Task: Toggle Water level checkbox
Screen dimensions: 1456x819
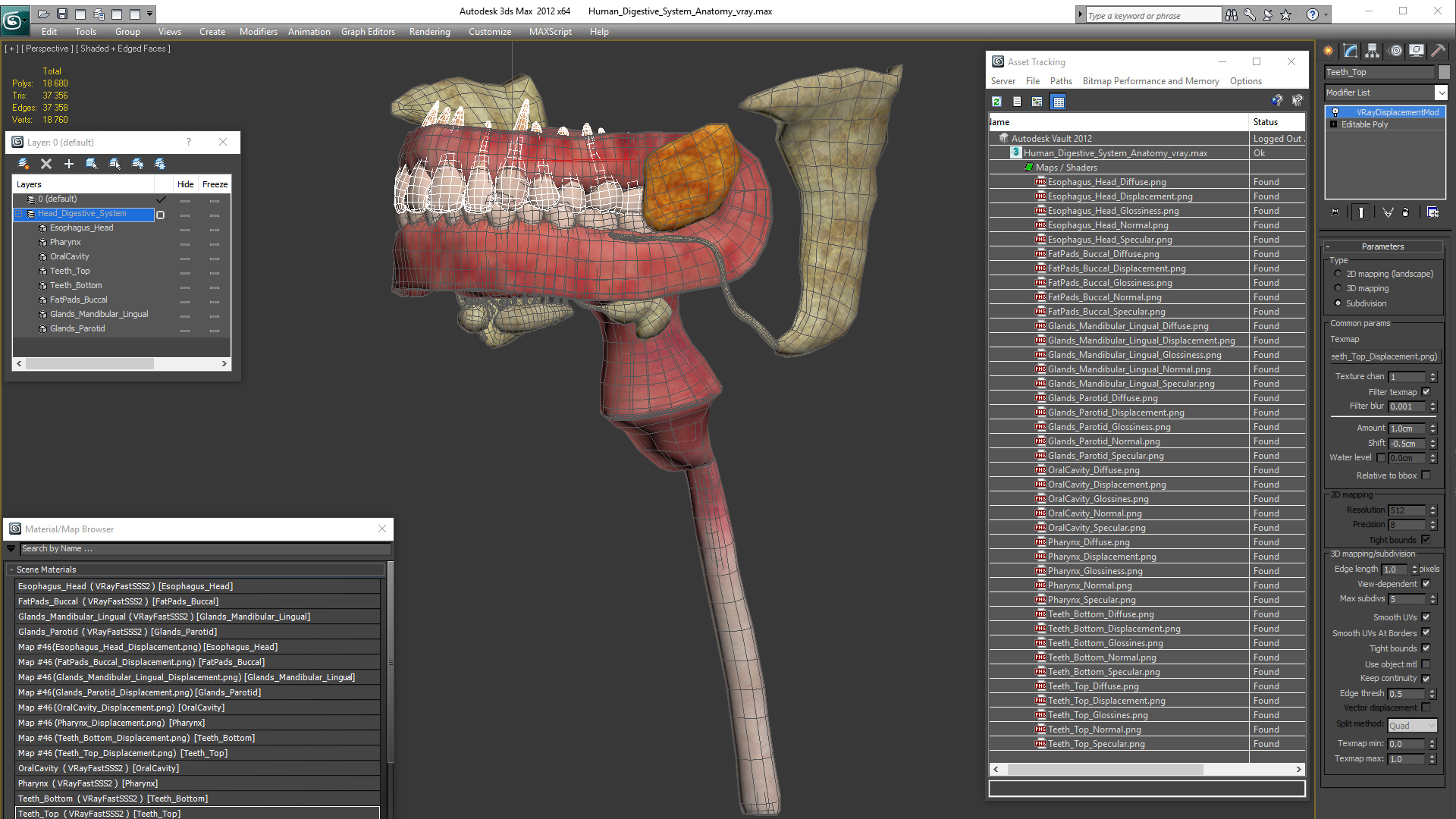Action: pos(1381,458)
